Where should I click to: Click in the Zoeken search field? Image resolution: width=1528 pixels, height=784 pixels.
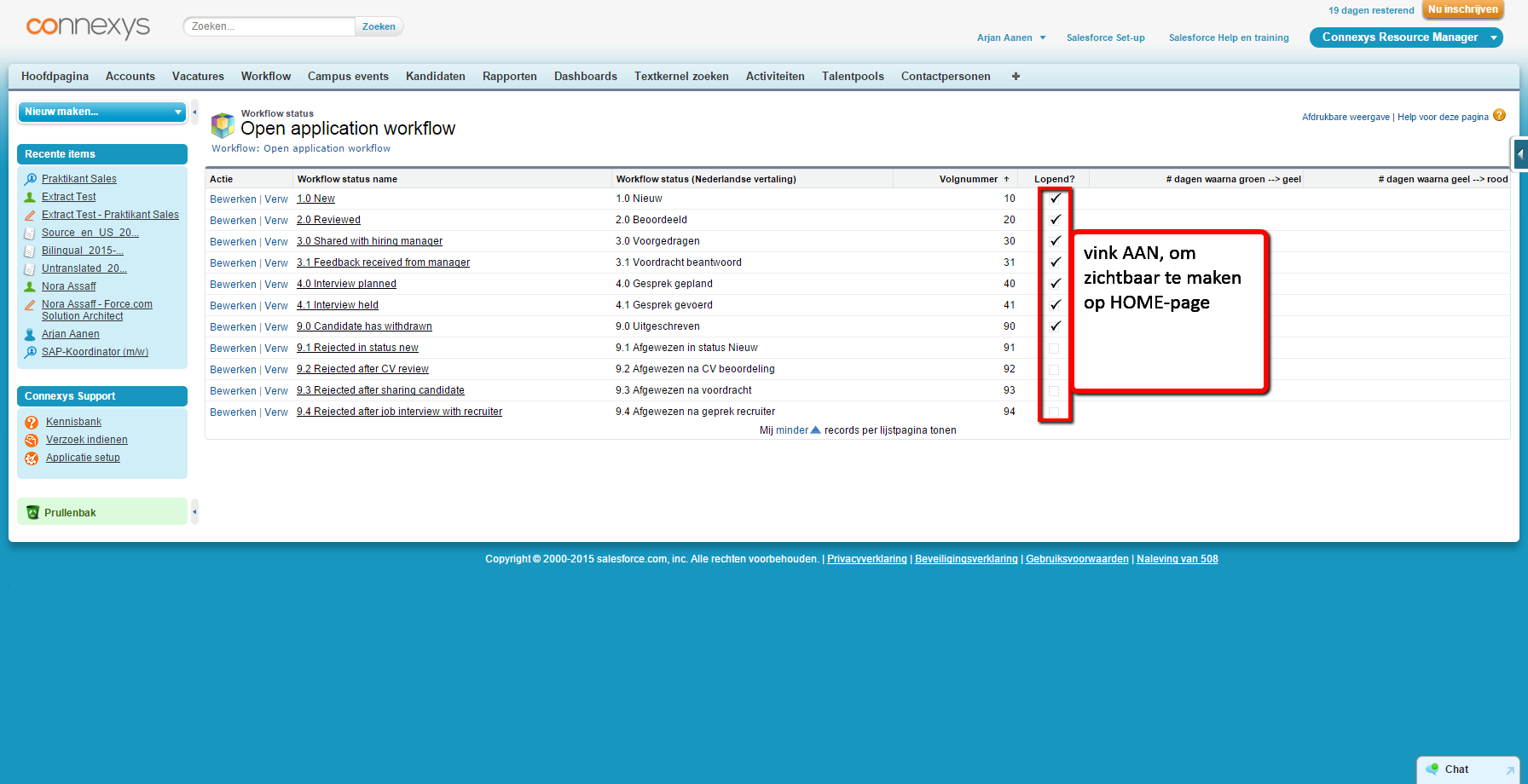point(269,26)
